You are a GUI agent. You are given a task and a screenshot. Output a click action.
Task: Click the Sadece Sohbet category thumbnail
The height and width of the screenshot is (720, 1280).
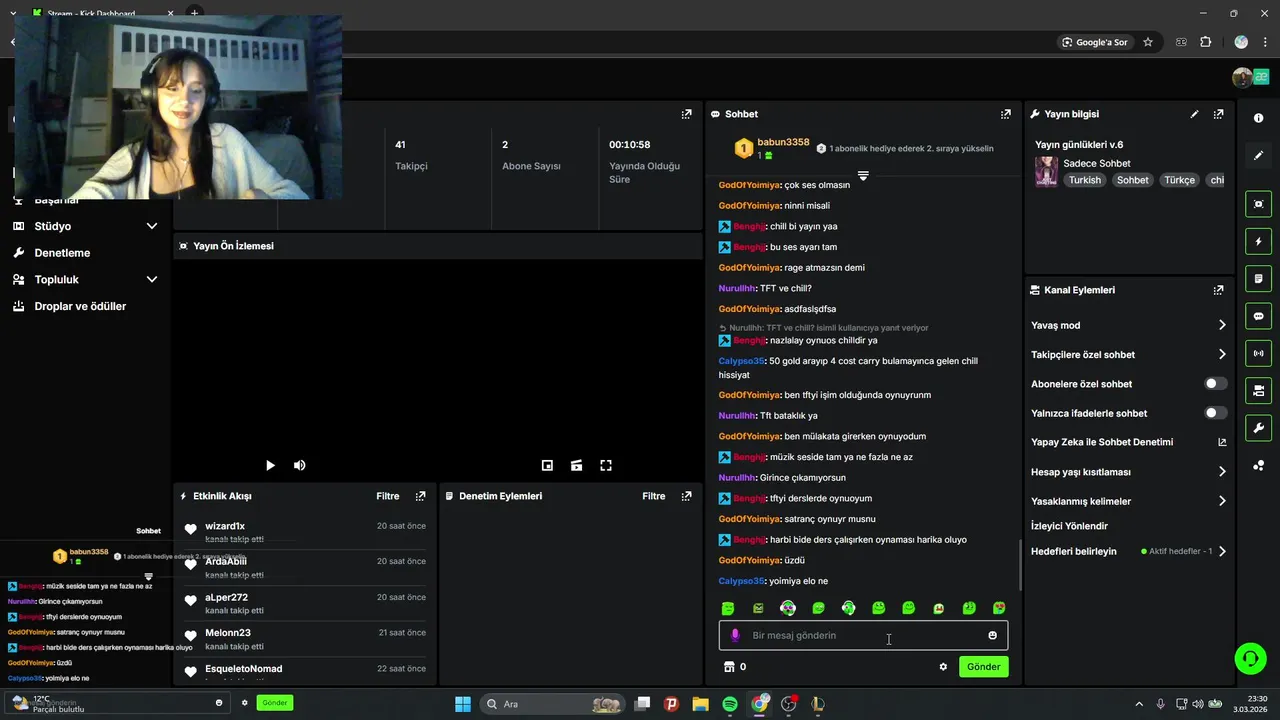1046,171
